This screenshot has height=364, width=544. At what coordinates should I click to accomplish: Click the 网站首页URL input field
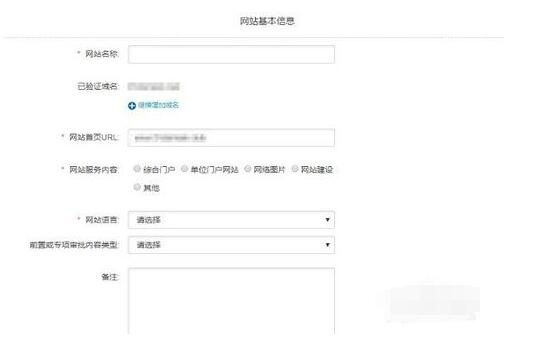tap(231, 138)
